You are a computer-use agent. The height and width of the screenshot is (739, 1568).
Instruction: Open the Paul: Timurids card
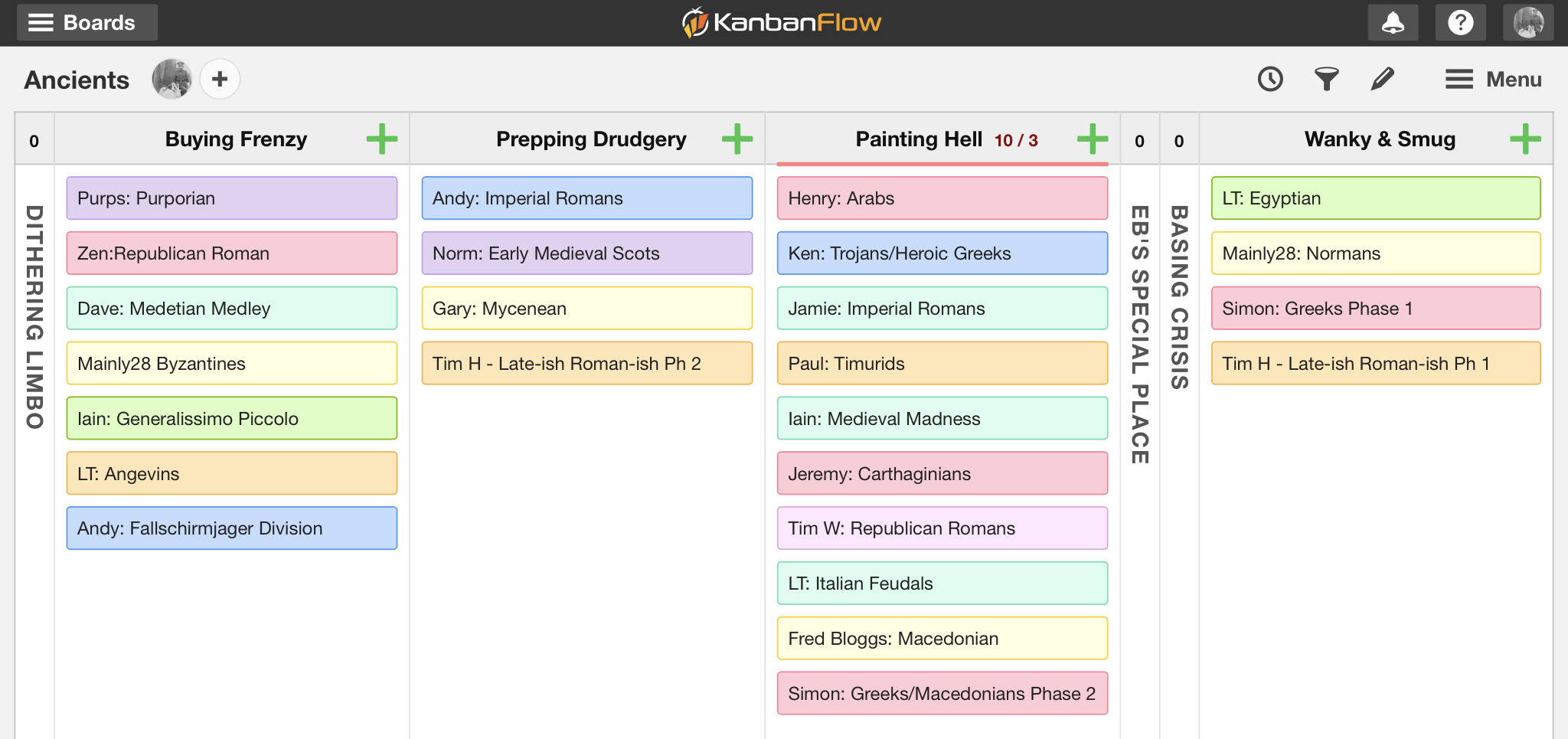pyautogui.click(x=942, y=364)
